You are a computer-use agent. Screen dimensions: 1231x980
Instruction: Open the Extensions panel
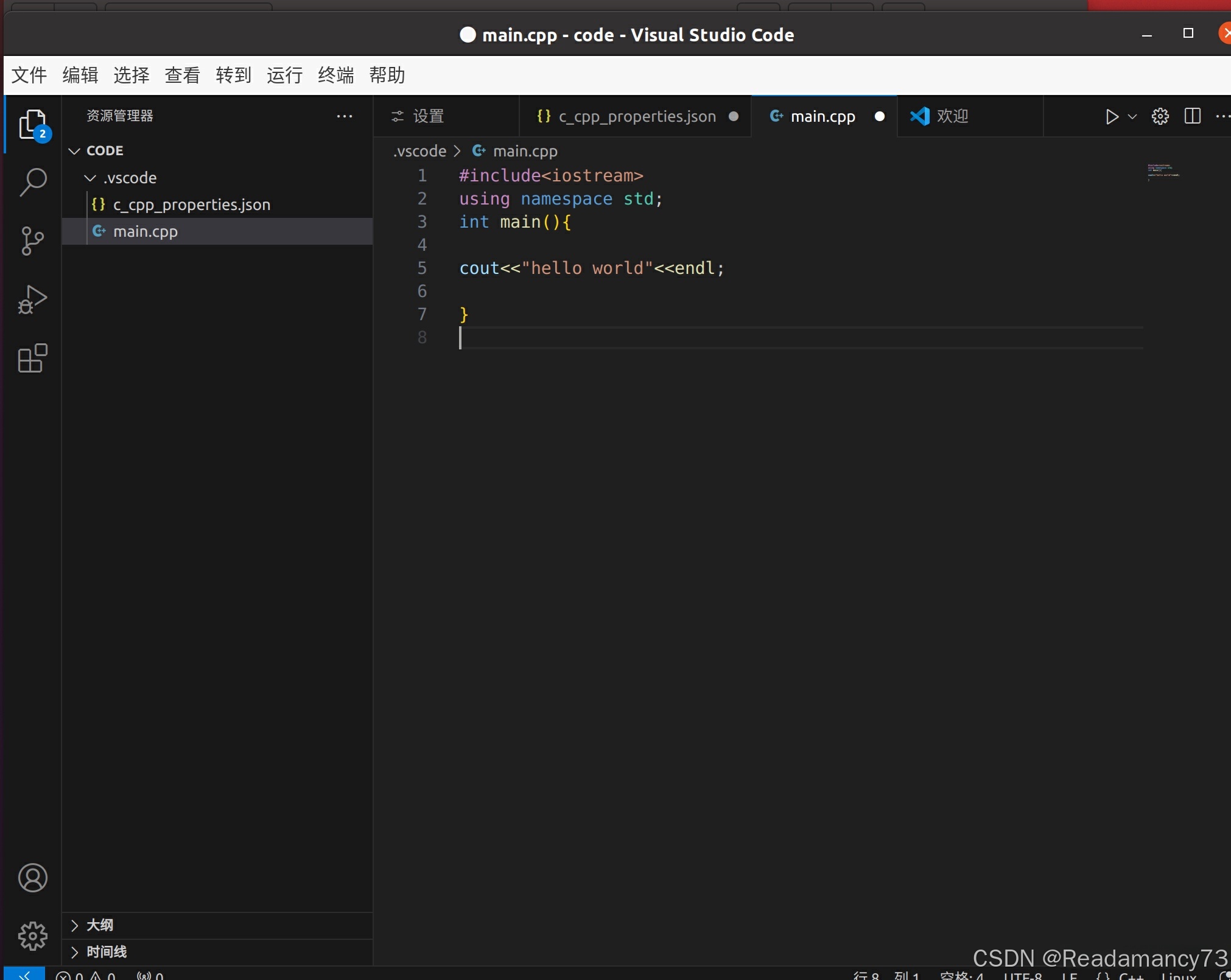[33, 358]
